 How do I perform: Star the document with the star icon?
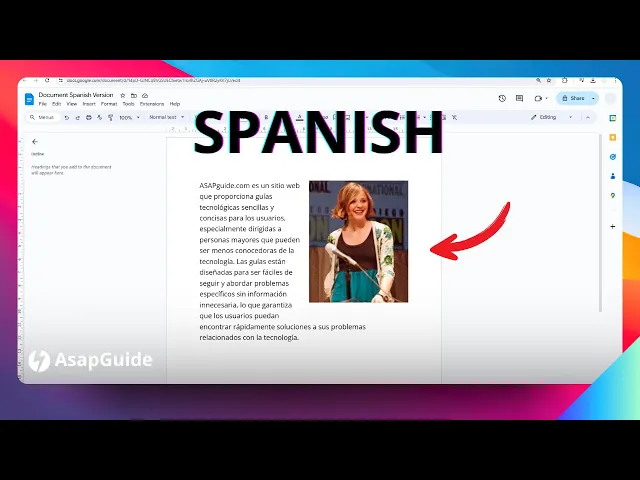pos(122,95)
